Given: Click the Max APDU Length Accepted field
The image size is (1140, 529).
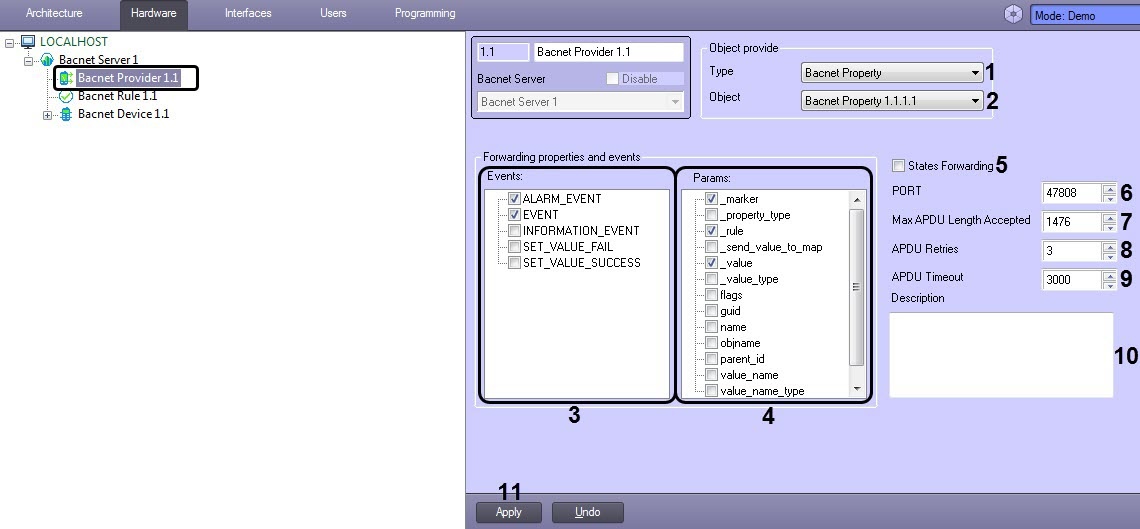Looking at the screenshot, I should tap(1072, 222).
